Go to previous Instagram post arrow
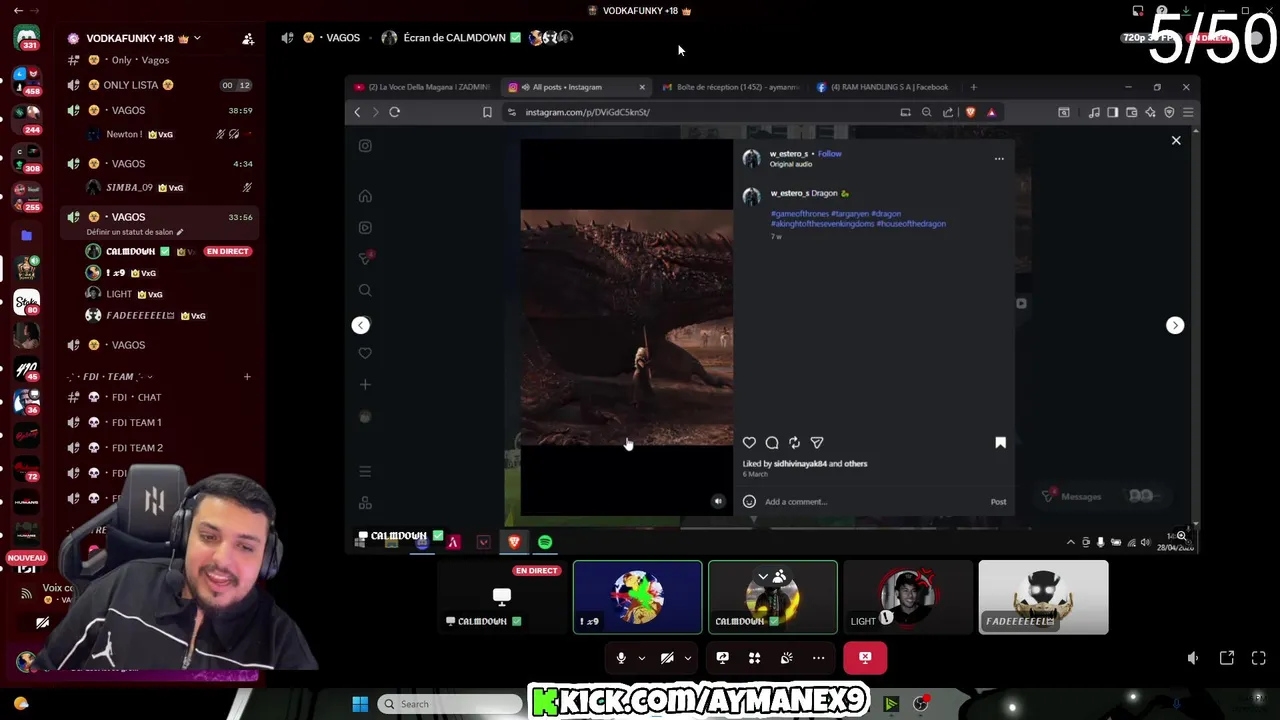 click(x=361, y=325)
